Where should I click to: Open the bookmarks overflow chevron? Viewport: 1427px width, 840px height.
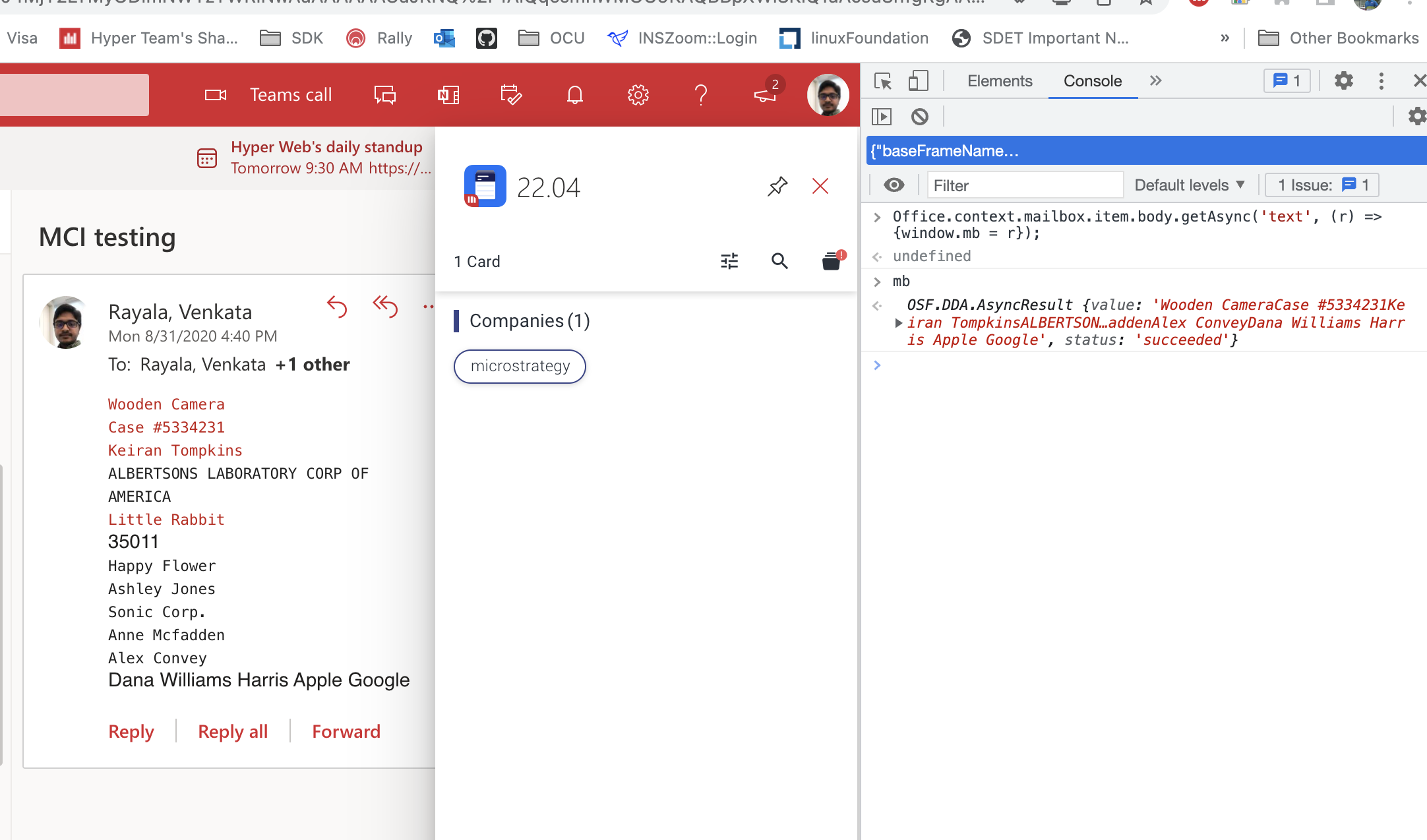coord(1225,38)
